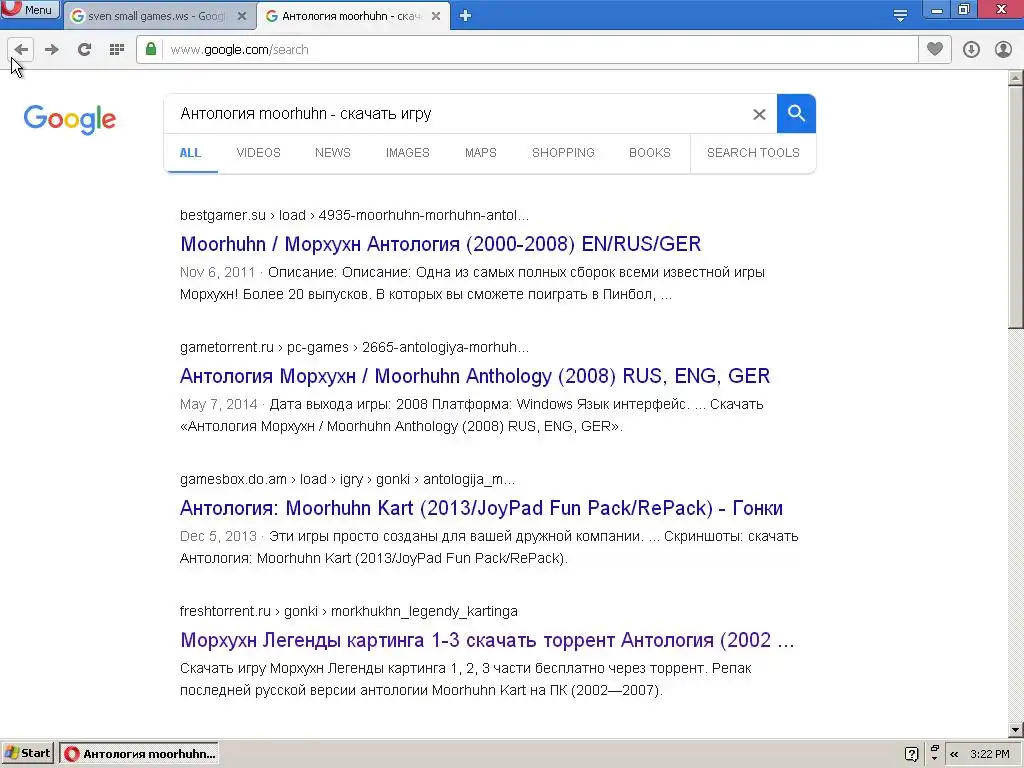Viewport: 1024px width, 768px height.
Task: Open the user account icon
Action: click(x=1003, y=50)
